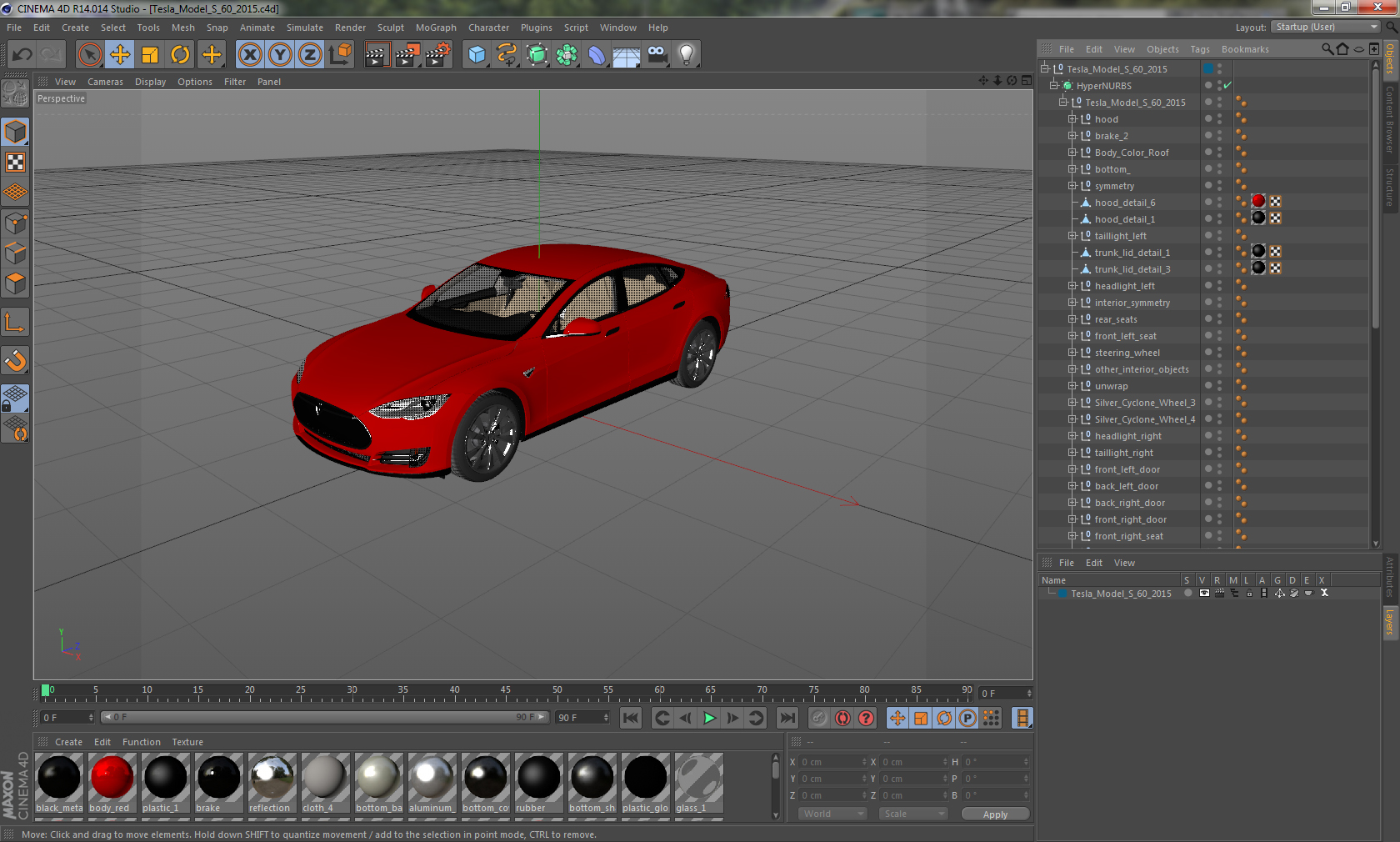Go to start of animation
The width and height of the screenshot is (1400, 842).
click(x=631, y=718)
